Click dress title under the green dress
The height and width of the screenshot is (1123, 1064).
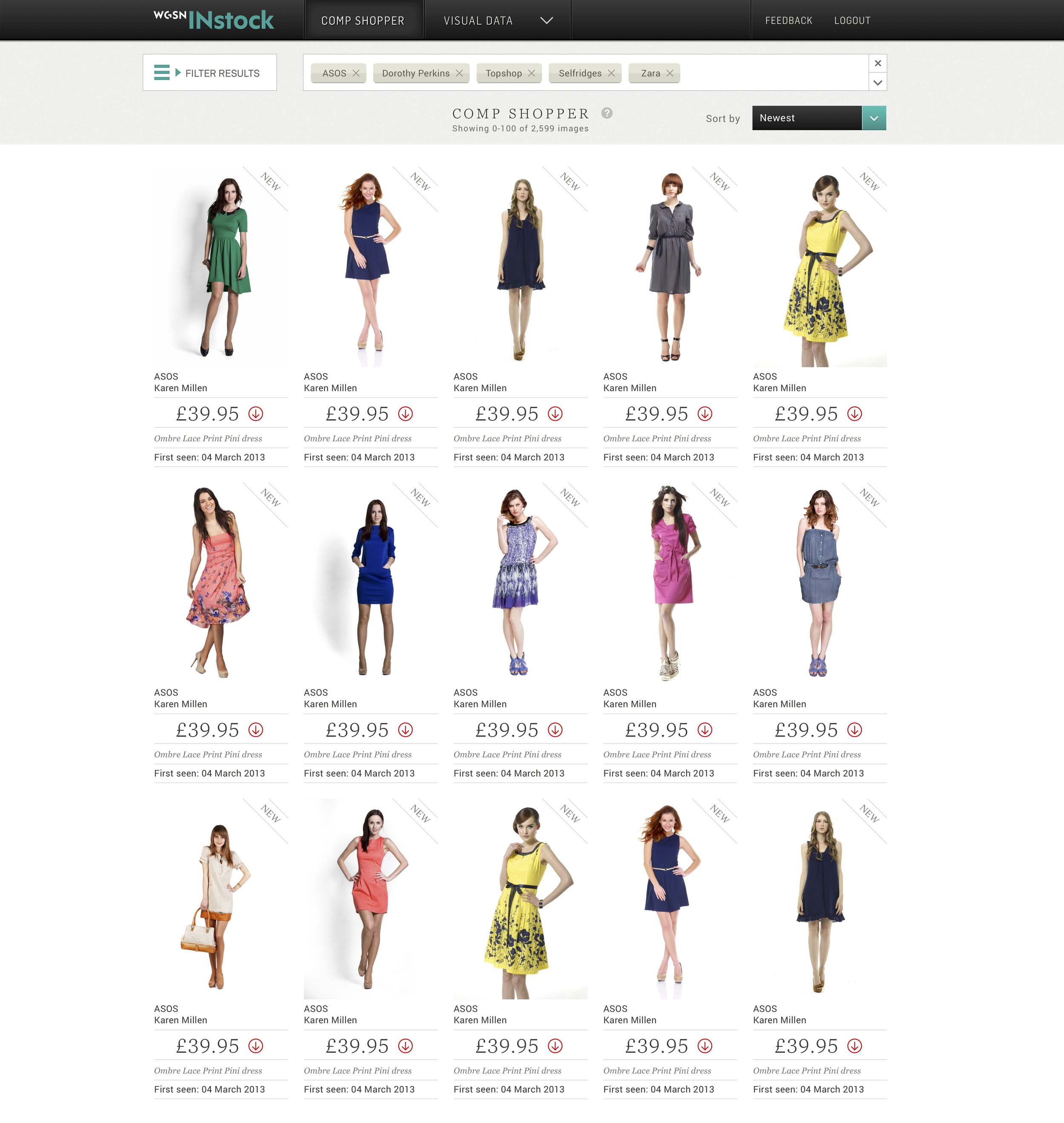coord(208,438)
